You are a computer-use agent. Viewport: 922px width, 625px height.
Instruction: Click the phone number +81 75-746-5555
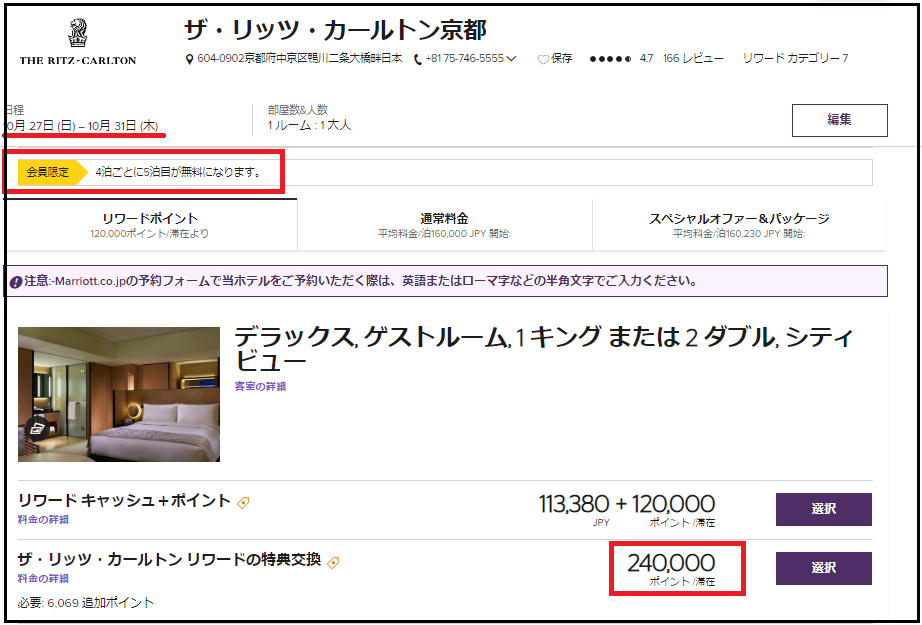(465, 59)
